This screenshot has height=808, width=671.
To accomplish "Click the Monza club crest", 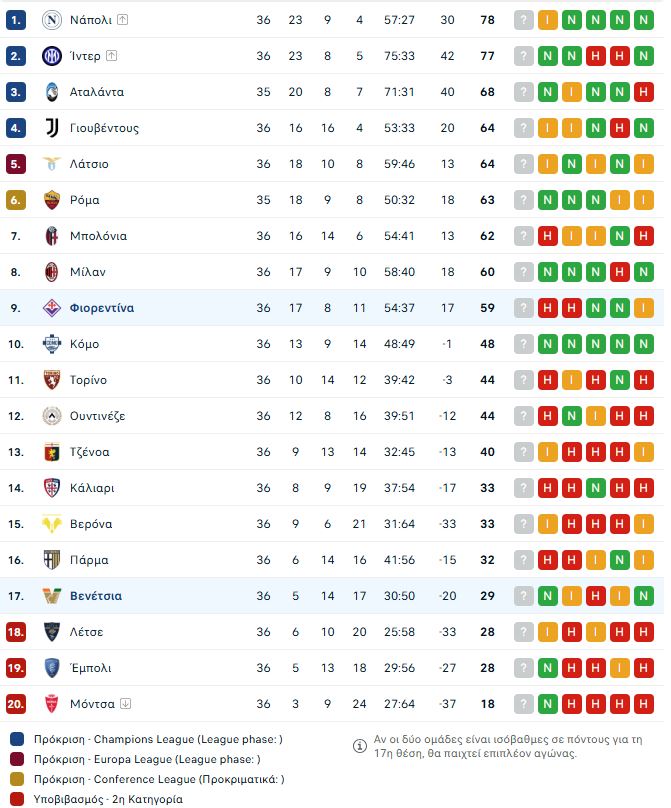I will [52, 704].
